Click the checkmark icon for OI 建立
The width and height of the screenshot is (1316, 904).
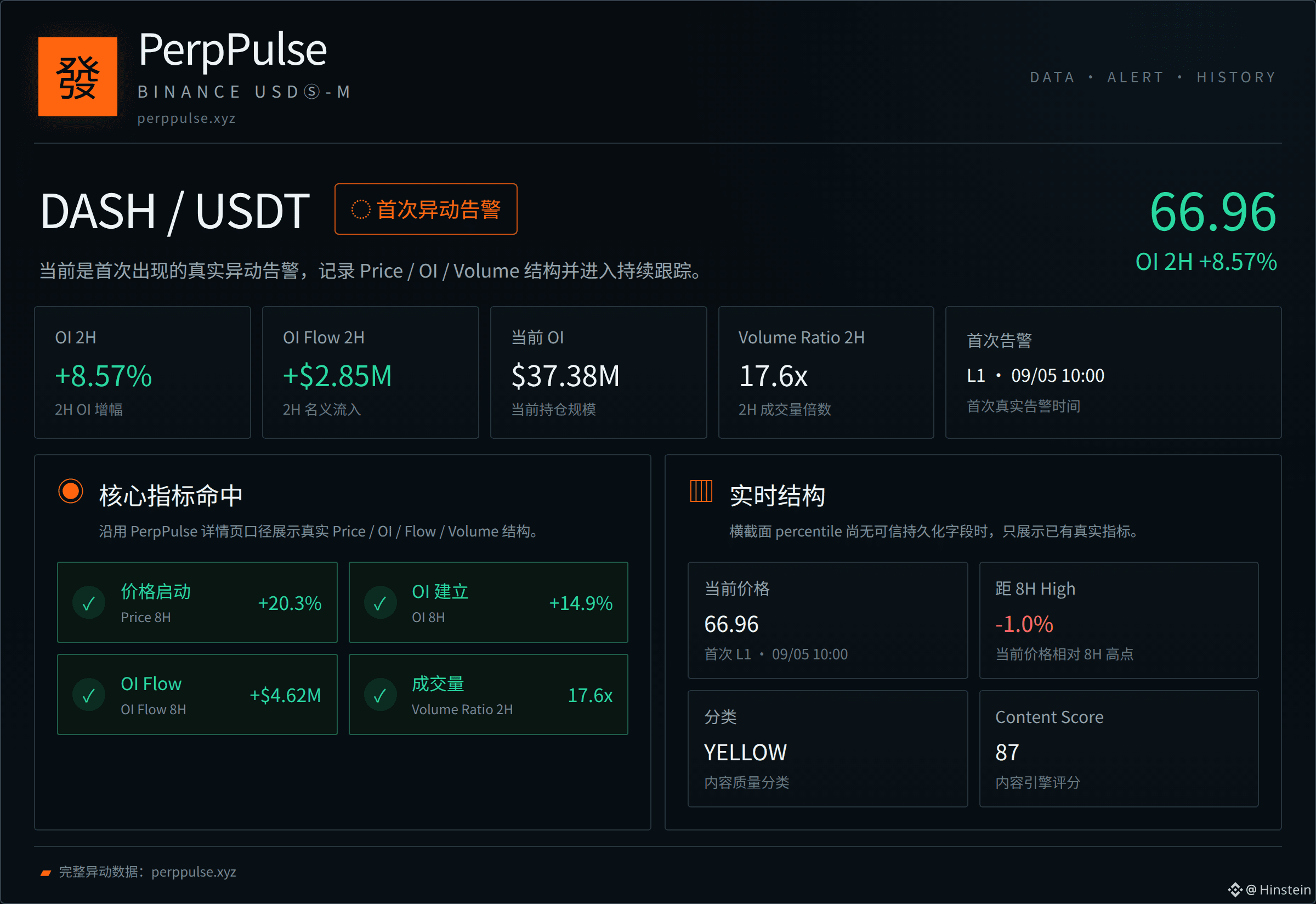point(381,603)
